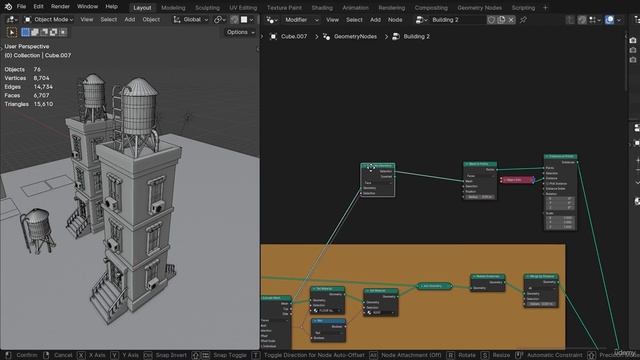
Task: Click Cube.007 in the breadcrumb
Action: [x=294, y=36]
